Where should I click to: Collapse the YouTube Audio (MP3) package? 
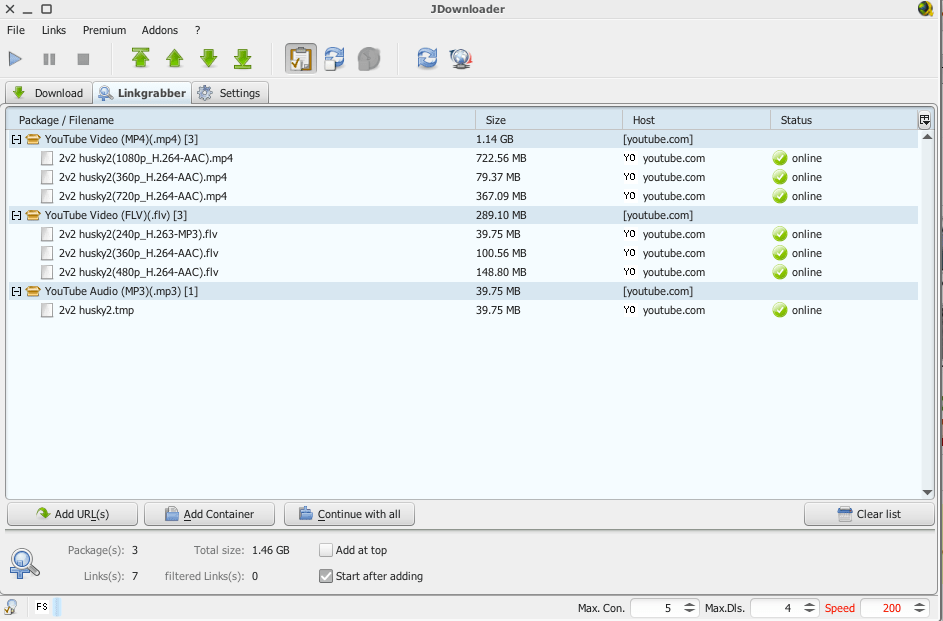click(16, 292)
